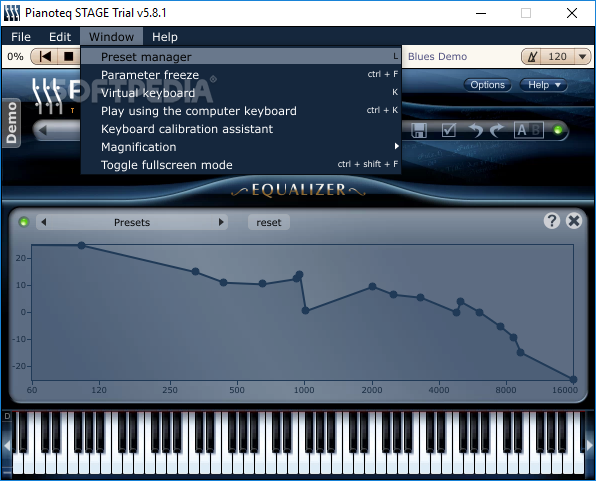Open Keyboard calibration assistant
Image resolution: width=596 pixels, height=481 pixels.
pyautogui.click(x=241, y=129)
